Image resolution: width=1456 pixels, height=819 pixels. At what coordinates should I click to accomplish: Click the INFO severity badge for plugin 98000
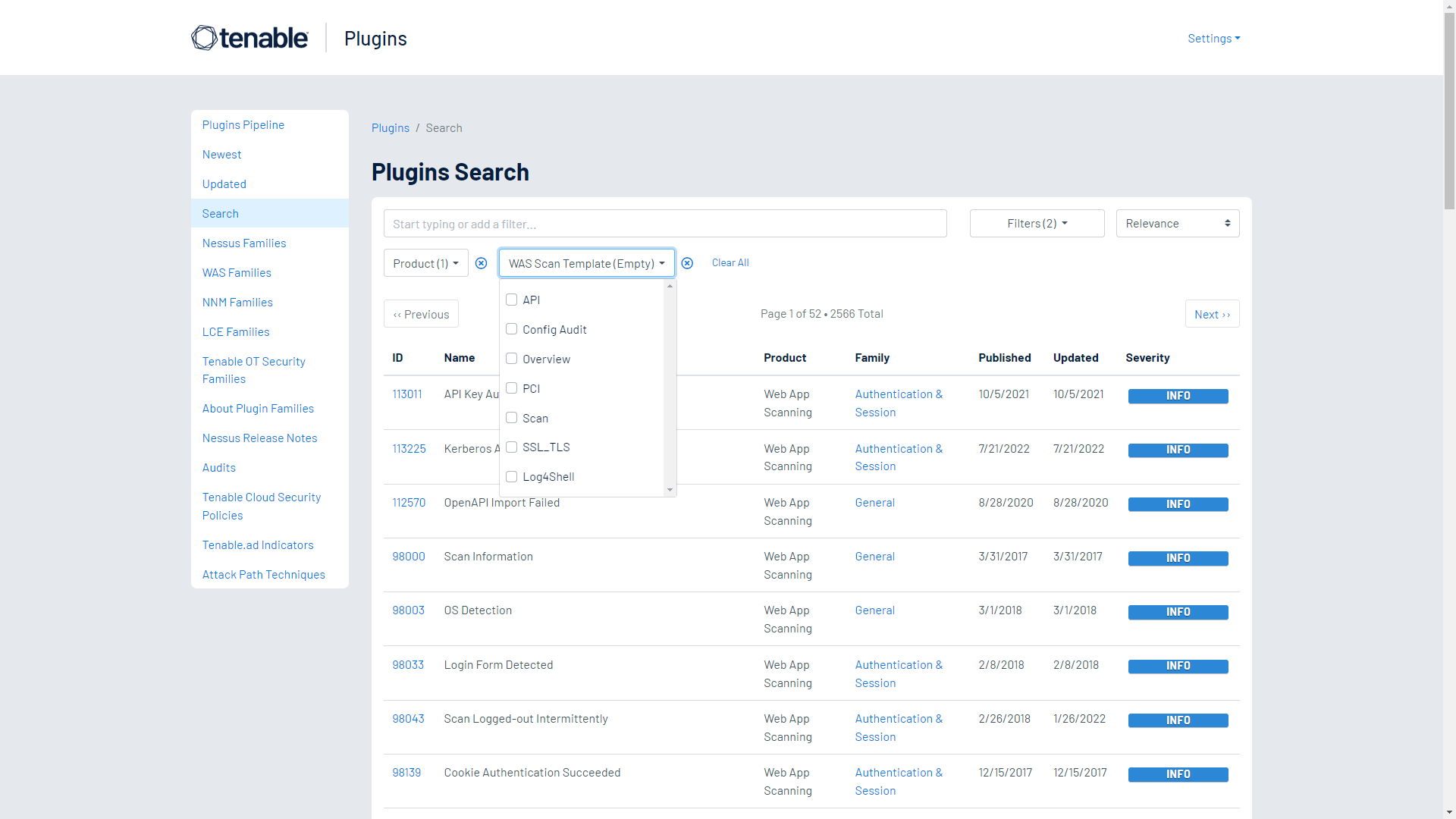coord(1178,558)
